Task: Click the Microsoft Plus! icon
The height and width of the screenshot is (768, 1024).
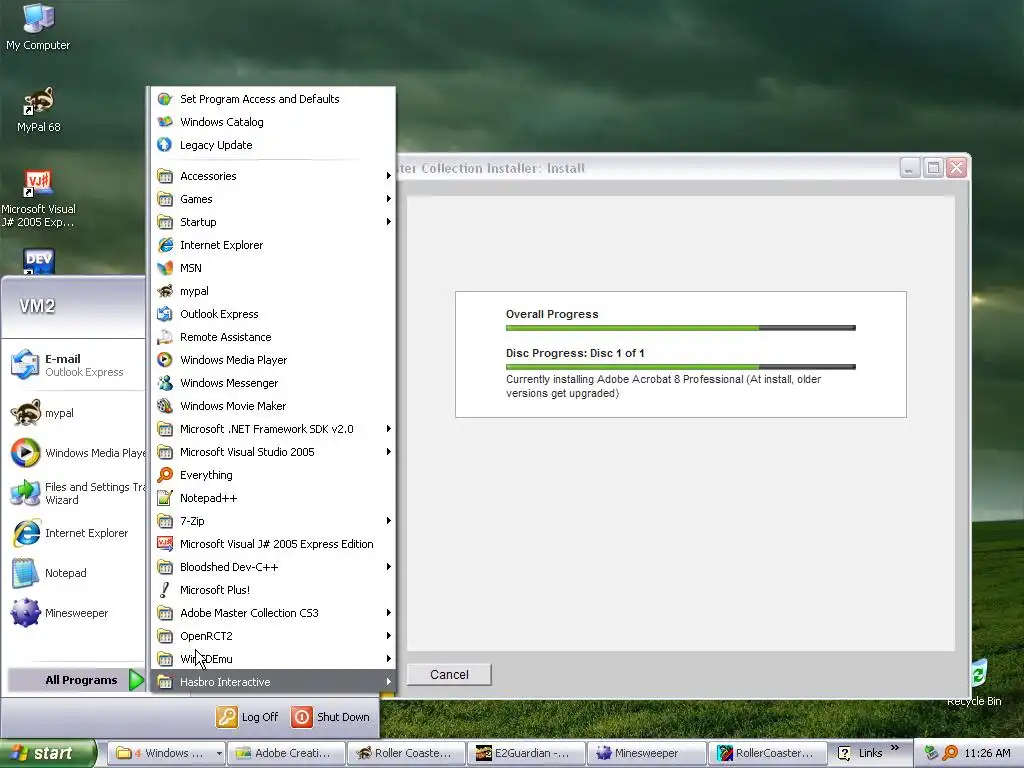Action: tap(165, 590)
